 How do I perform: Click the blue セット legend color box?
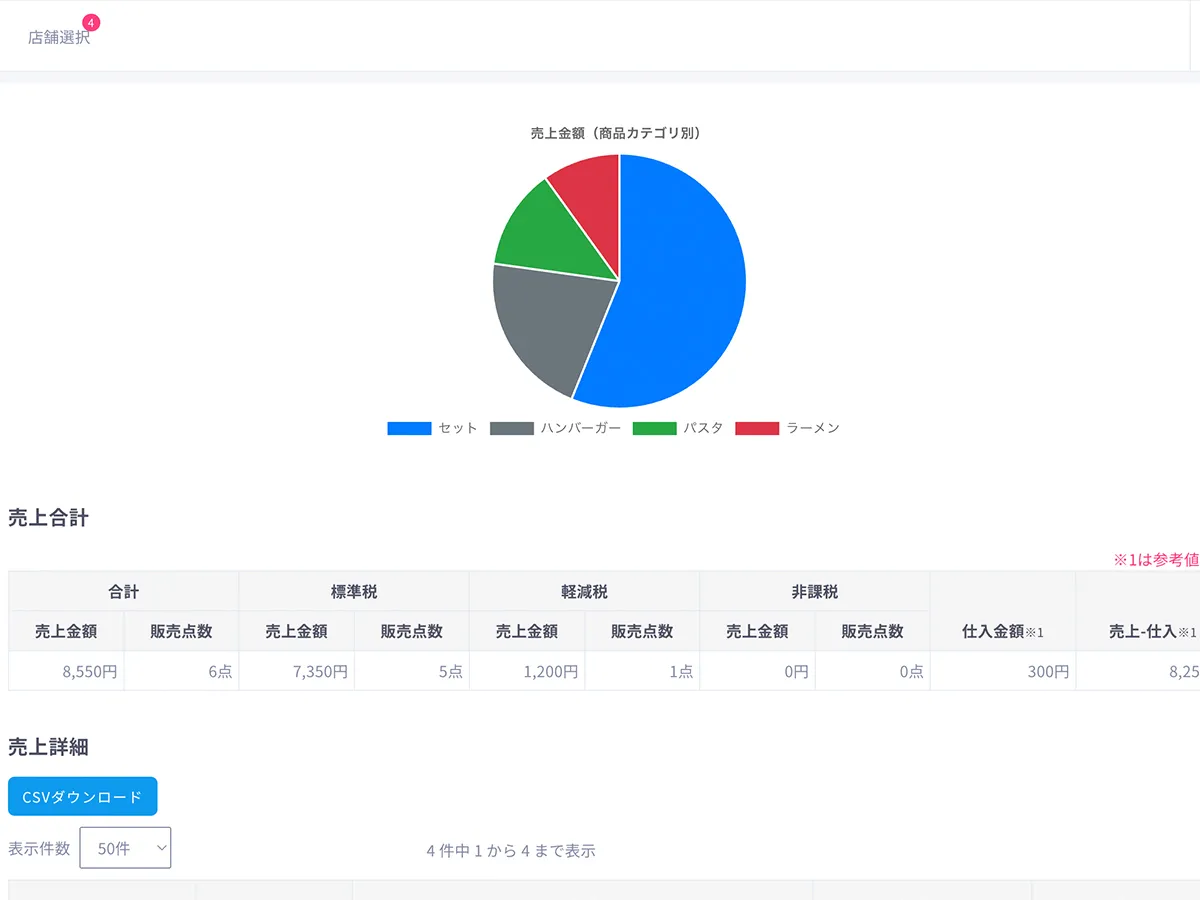(x=409, y=428)
